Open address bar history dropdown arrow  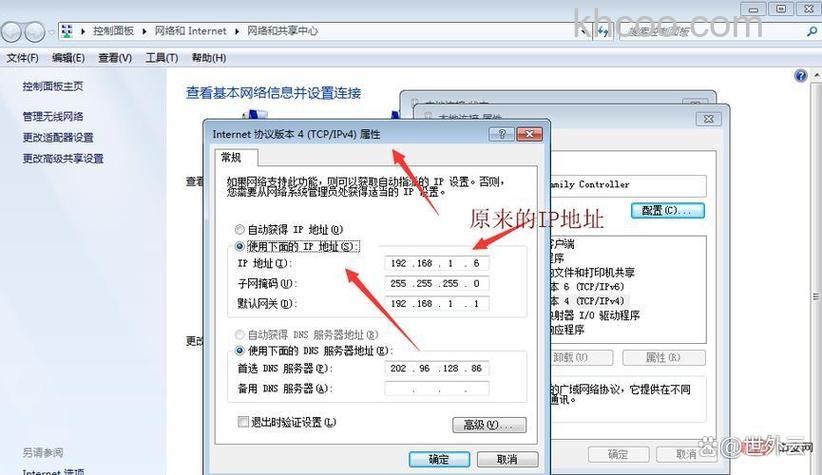click(583, 32)
